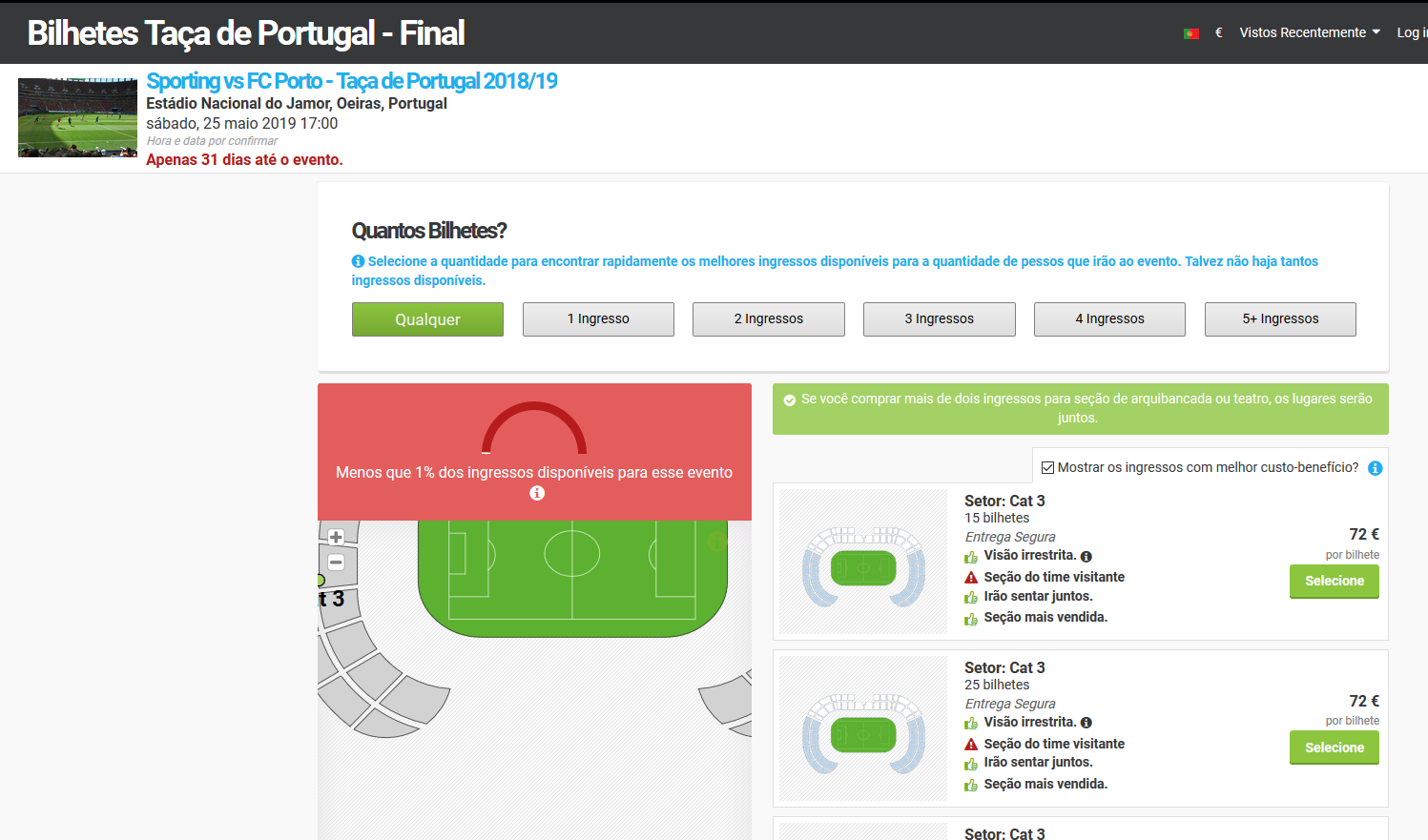
Task: Toggle Mostrar ingressos com melhor custo-benefício checkbox
Action: [1047, 467]
